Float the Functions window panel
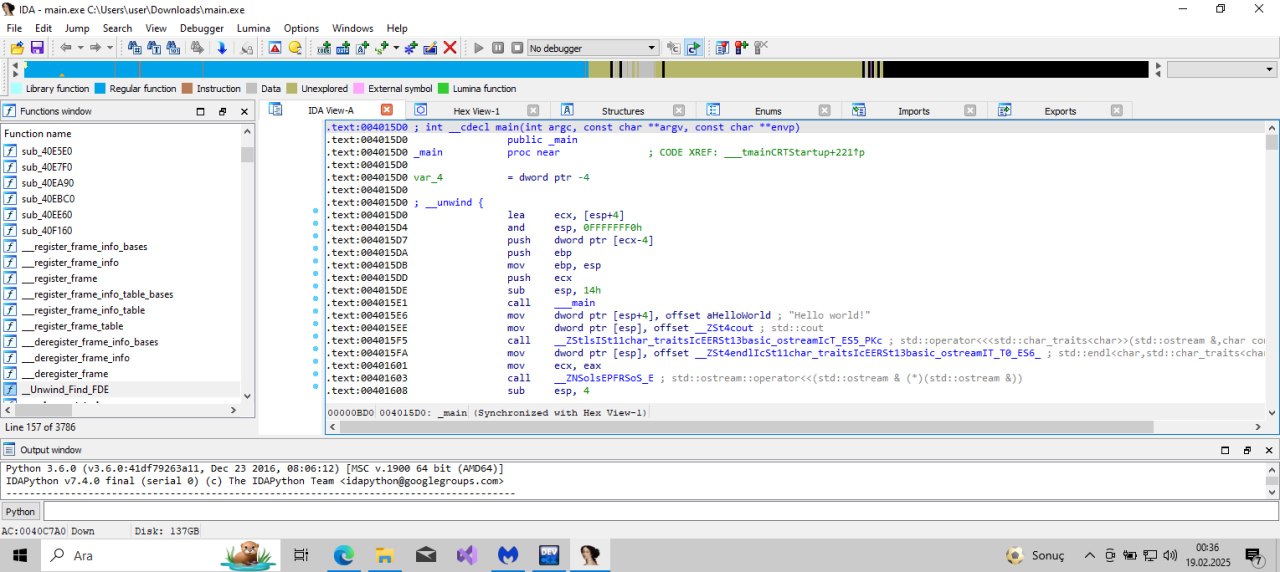The height and width of the screenshot is (572, 1280). (x=222, y=111)
